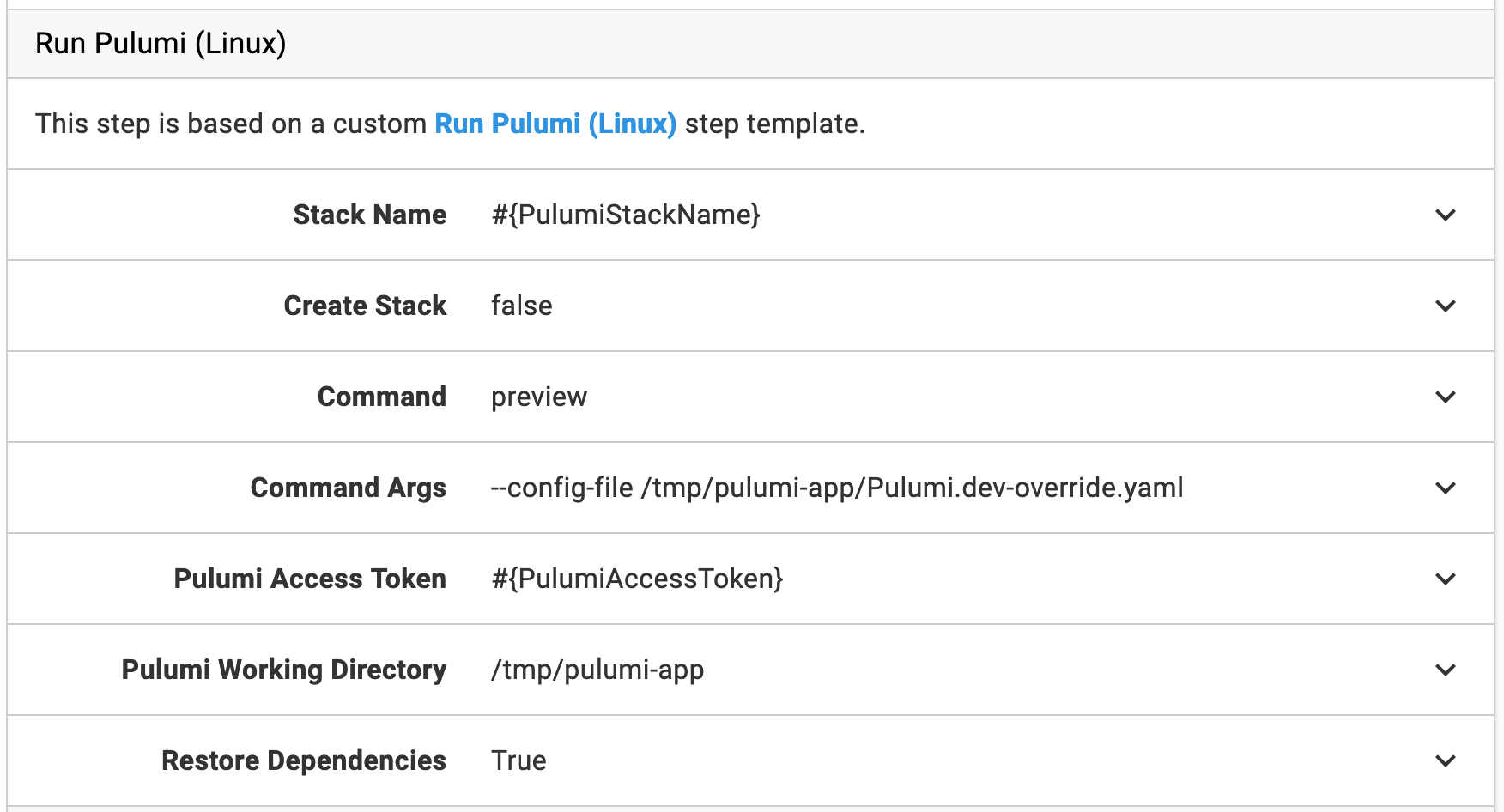The height and width of the screenshot is (812, 1504).
Task: Open the Run Pulumi (Linux) template link
Action: click(555, 124)
